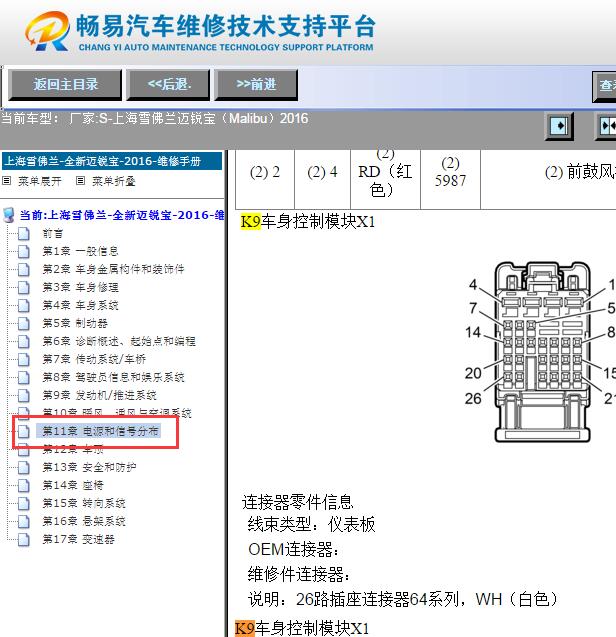616x637 pixels.
Task: Click table cell (2) 前鼓风
Action: 549,179
